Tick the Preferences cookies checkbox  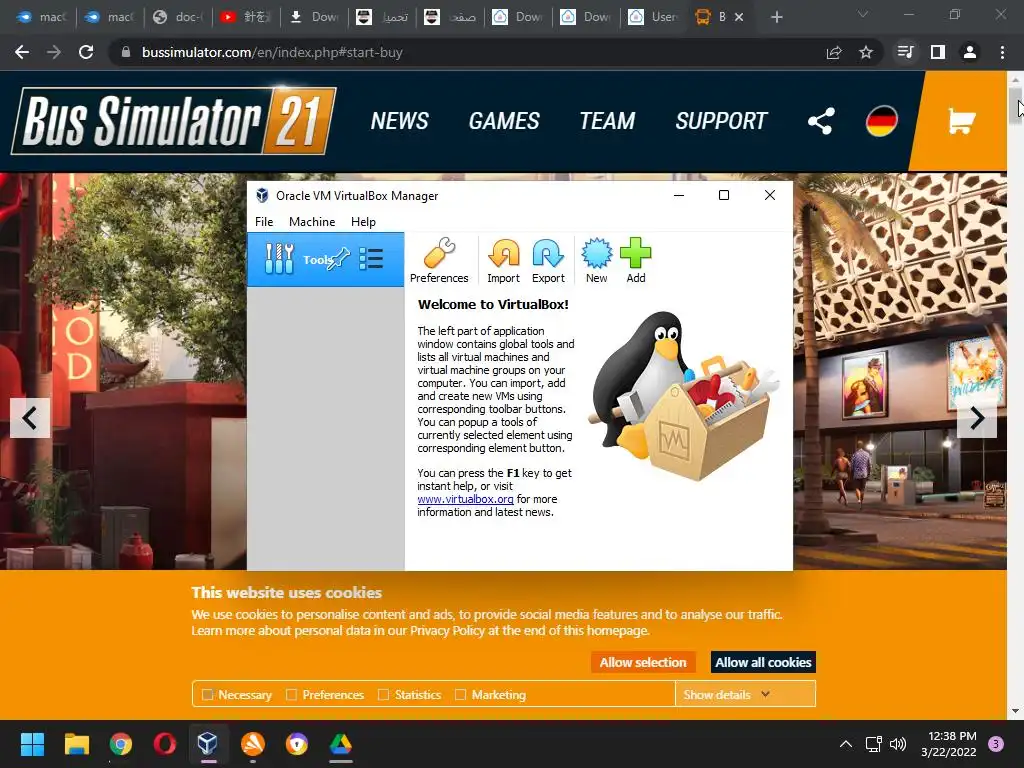tap(292, 695)
